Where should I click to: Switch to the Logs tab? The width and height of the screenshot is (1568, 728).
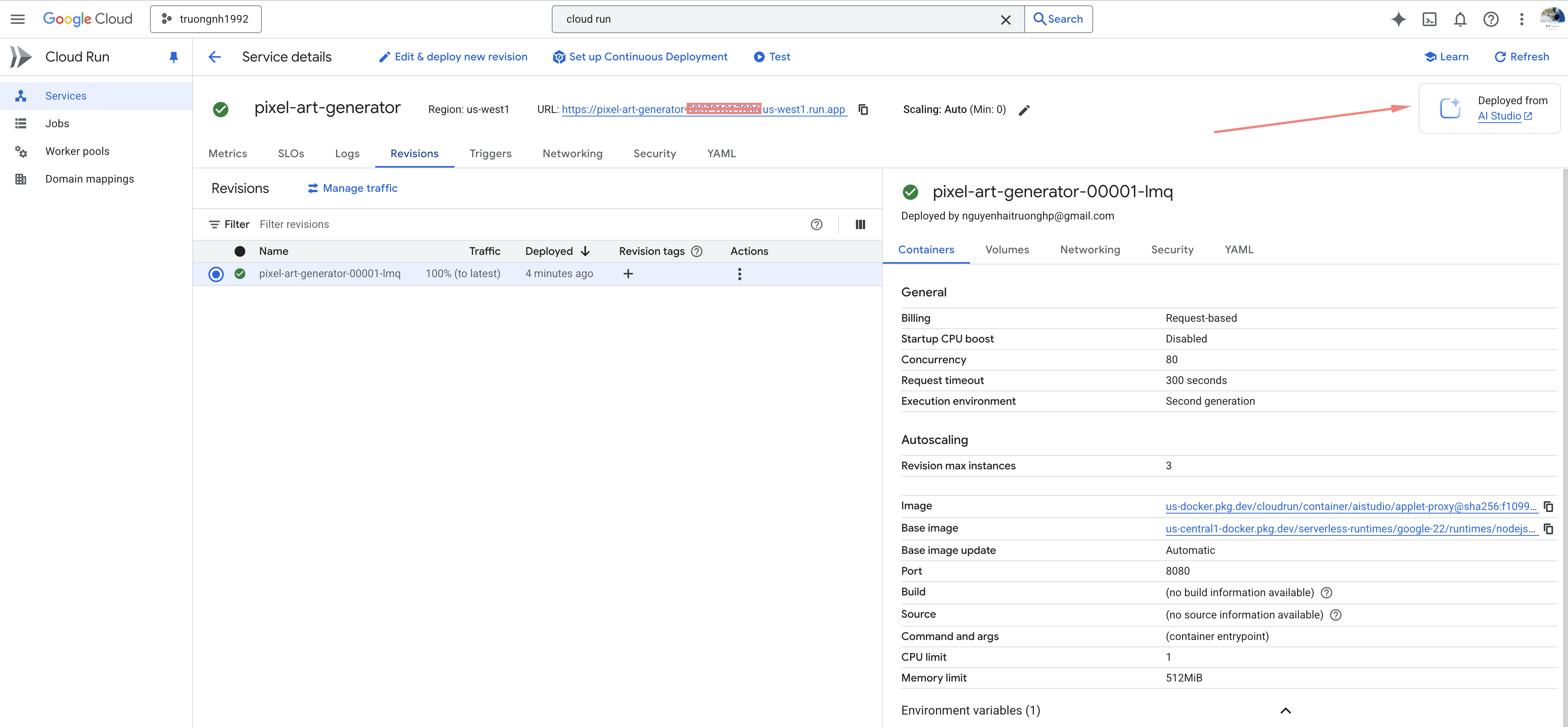point(347,153)
